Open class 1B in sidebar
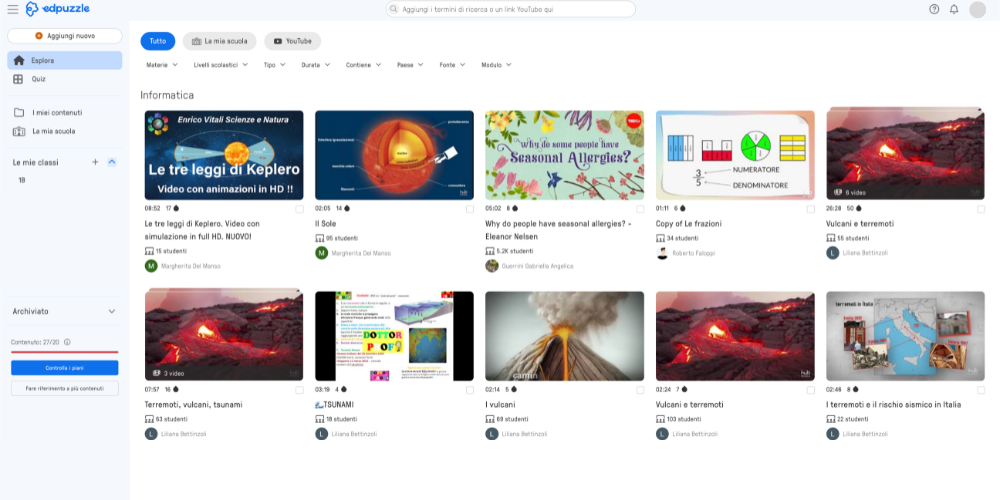 click(x=22, y=180)
